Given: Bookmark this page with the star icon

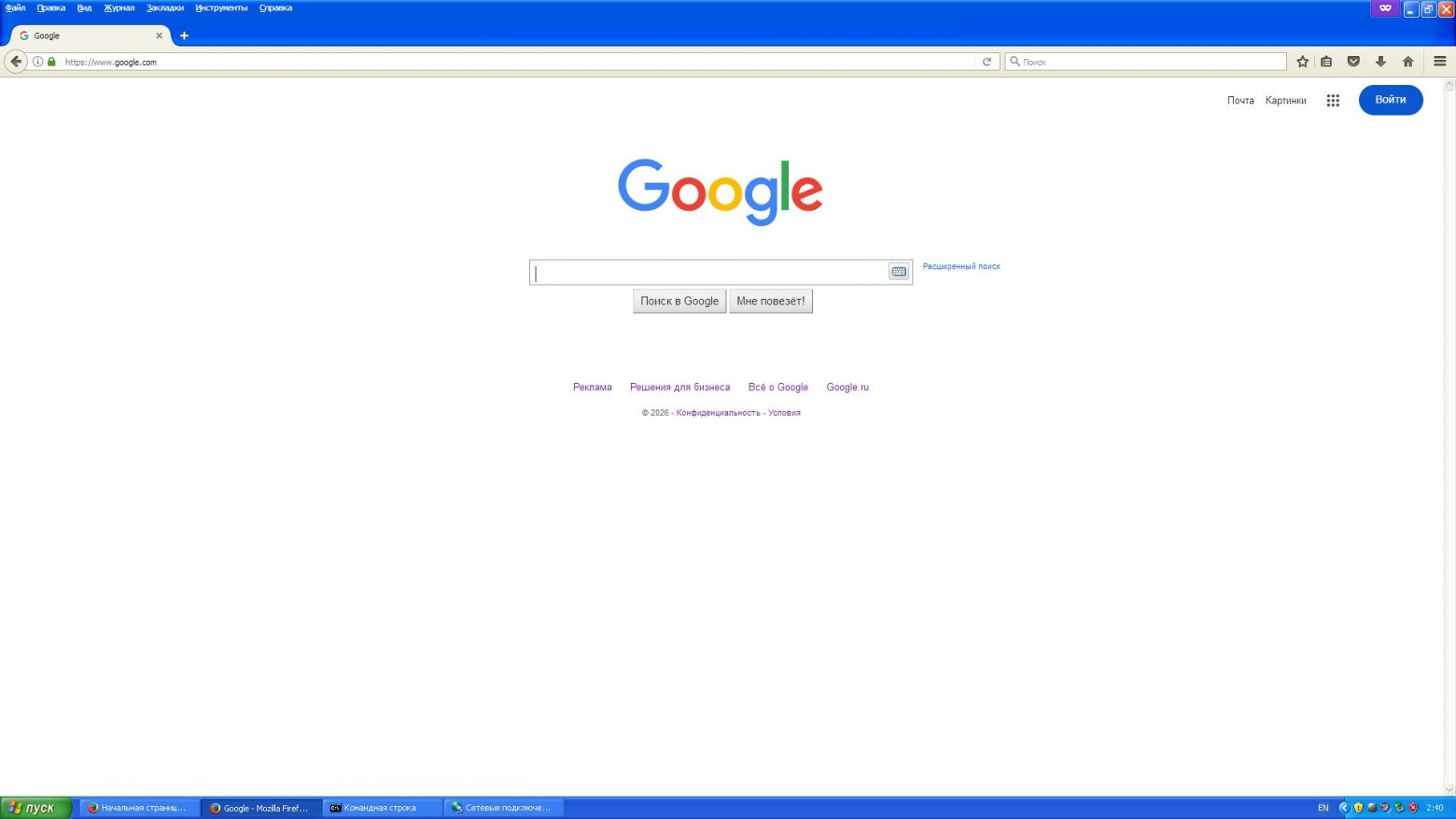Looking at the screenshot, I should [x=1303, y=62].
